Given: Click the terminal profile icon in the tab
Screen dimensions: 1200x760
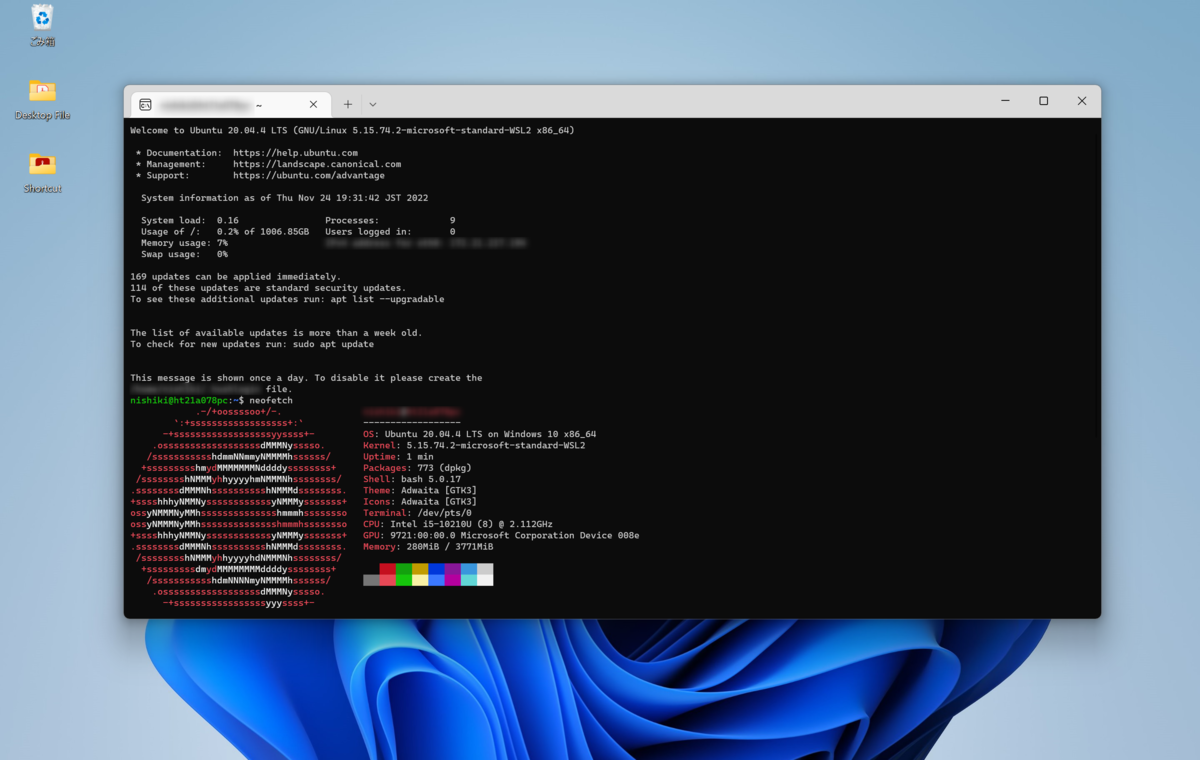Looking at the screenshot, I should click(145, 104).
